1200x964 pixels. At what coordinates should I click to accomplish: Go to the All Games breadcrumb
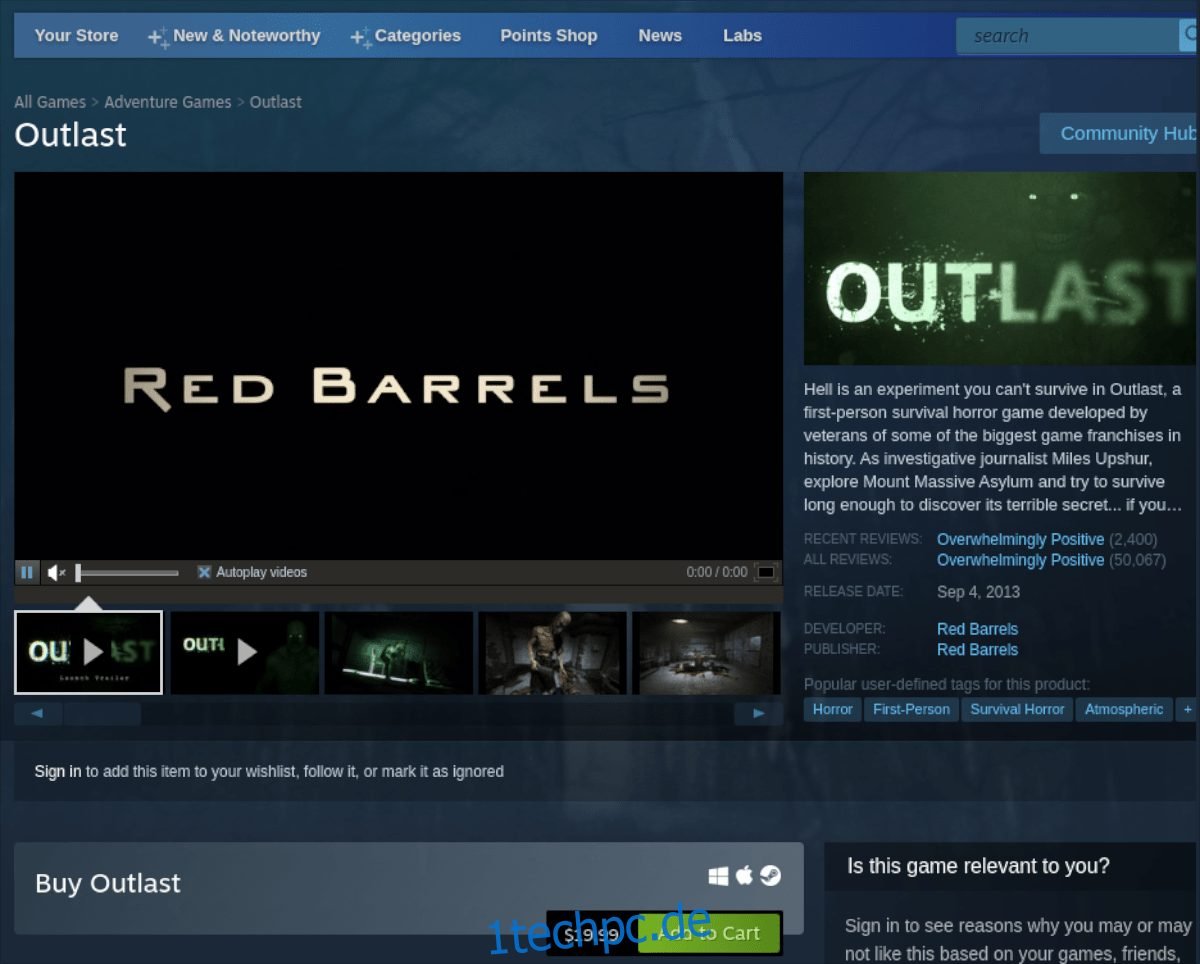click(x=50, y=102)
